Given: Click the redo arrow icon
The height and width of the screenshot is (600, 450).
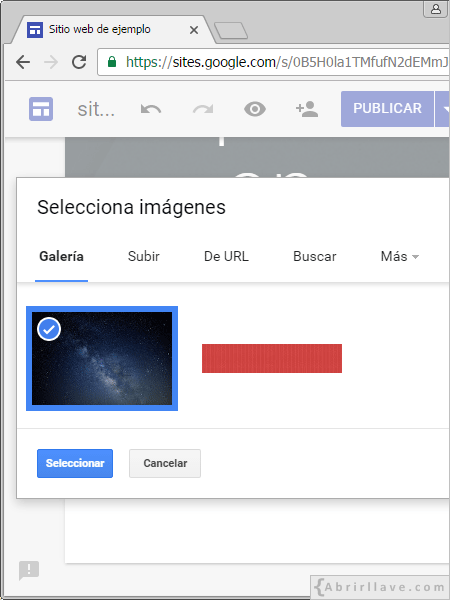Looking at the screenshot, I should point(203,109).
